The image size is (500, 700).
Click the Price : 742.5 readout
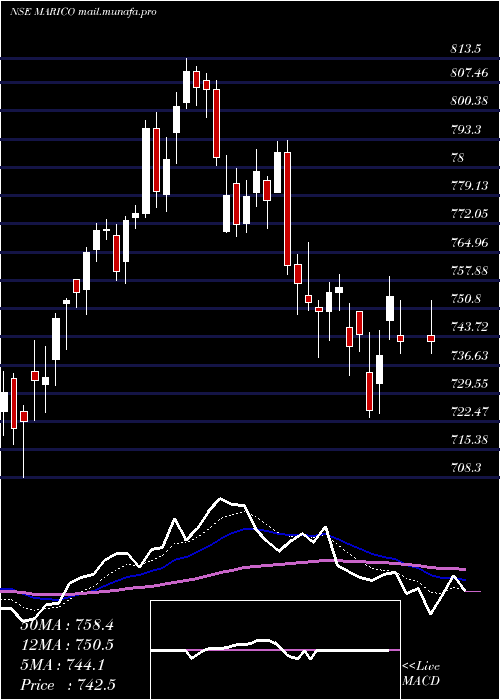70,685
